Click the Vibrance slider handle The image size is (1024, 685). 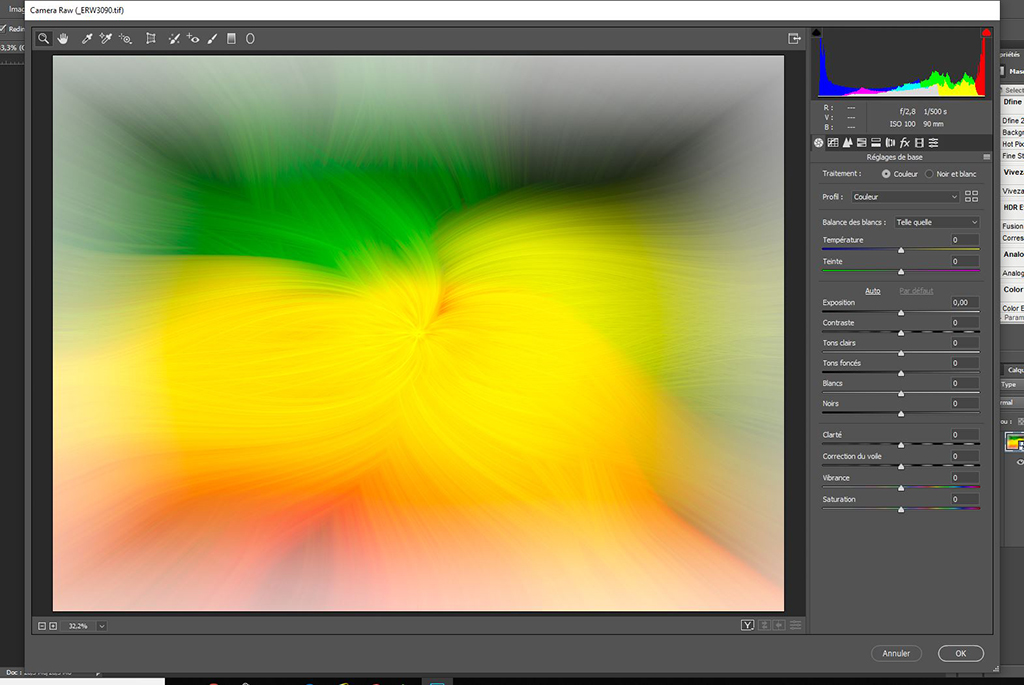901,488
